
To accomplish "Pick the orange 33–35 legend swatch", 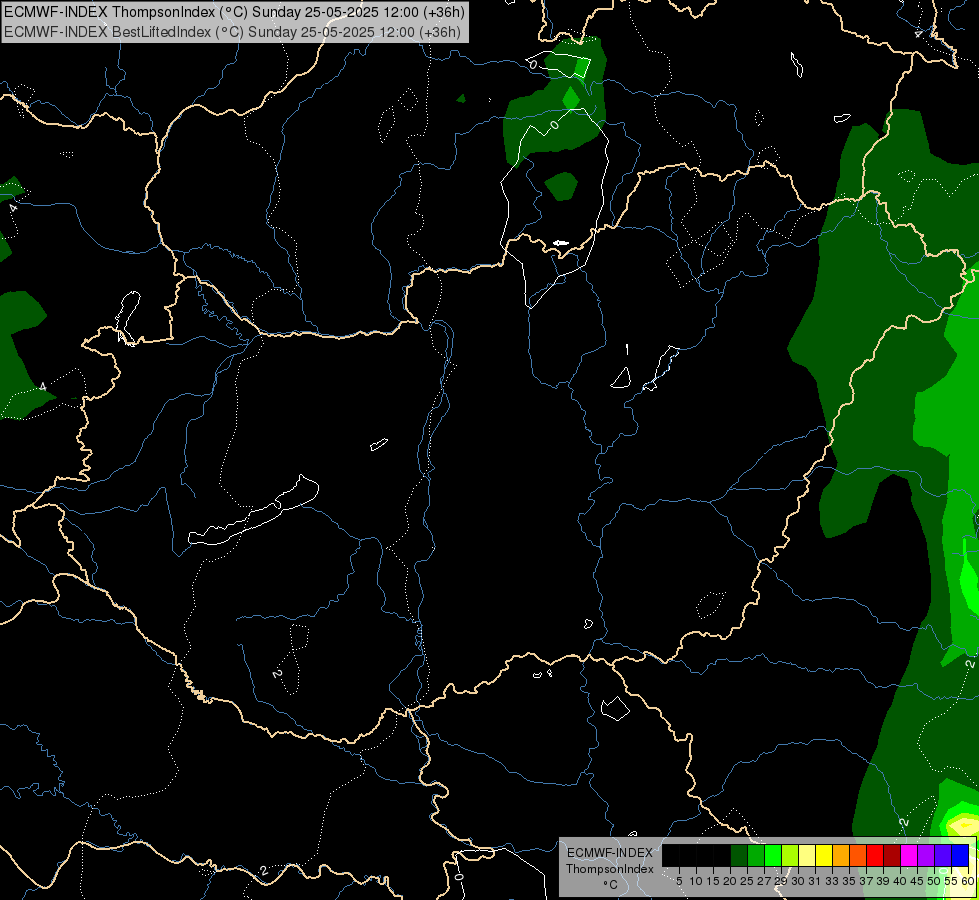I will tap(841, 855).
